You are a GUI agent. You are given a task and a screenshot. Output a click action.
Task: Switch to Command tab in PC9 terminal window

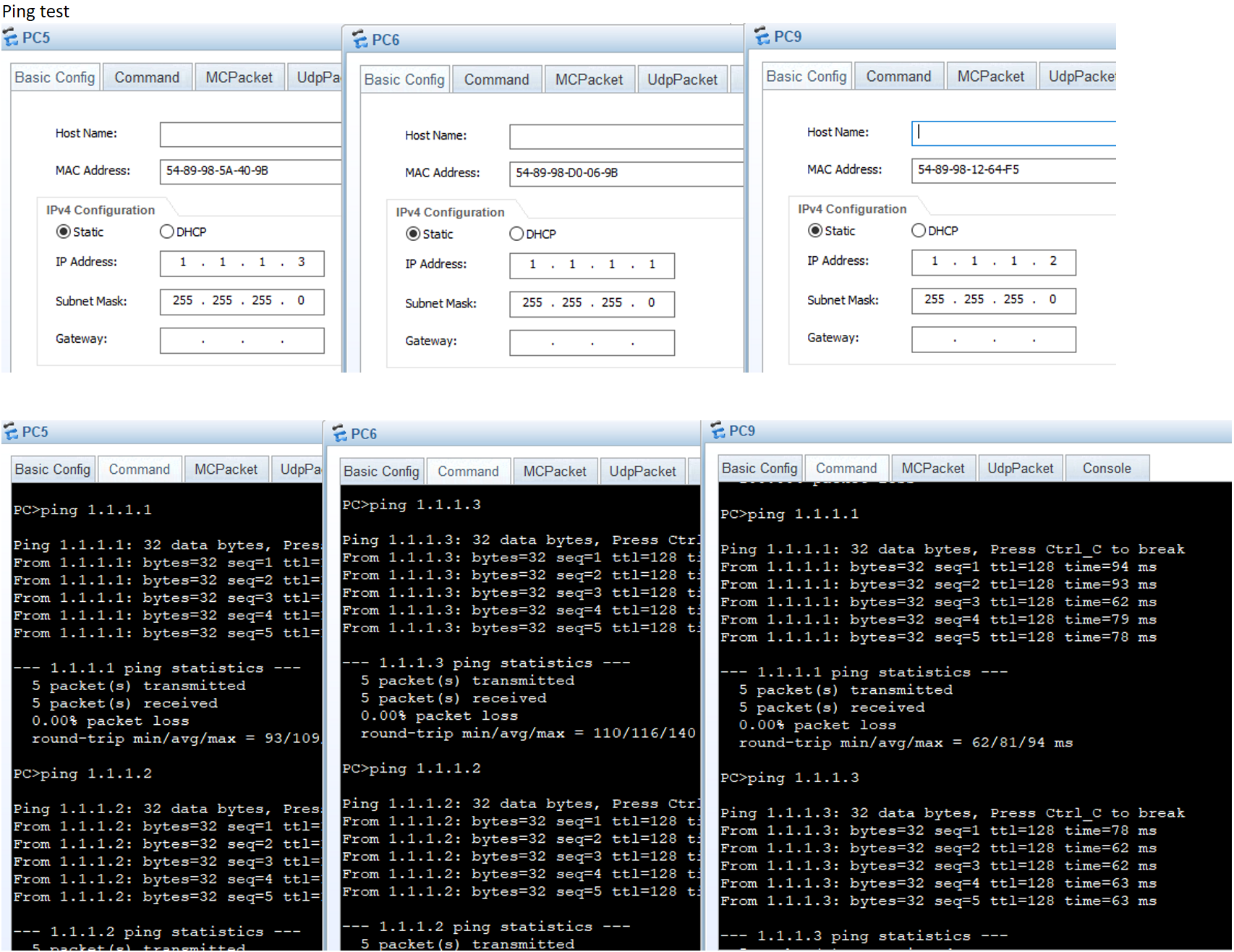[x=846, y=468]
